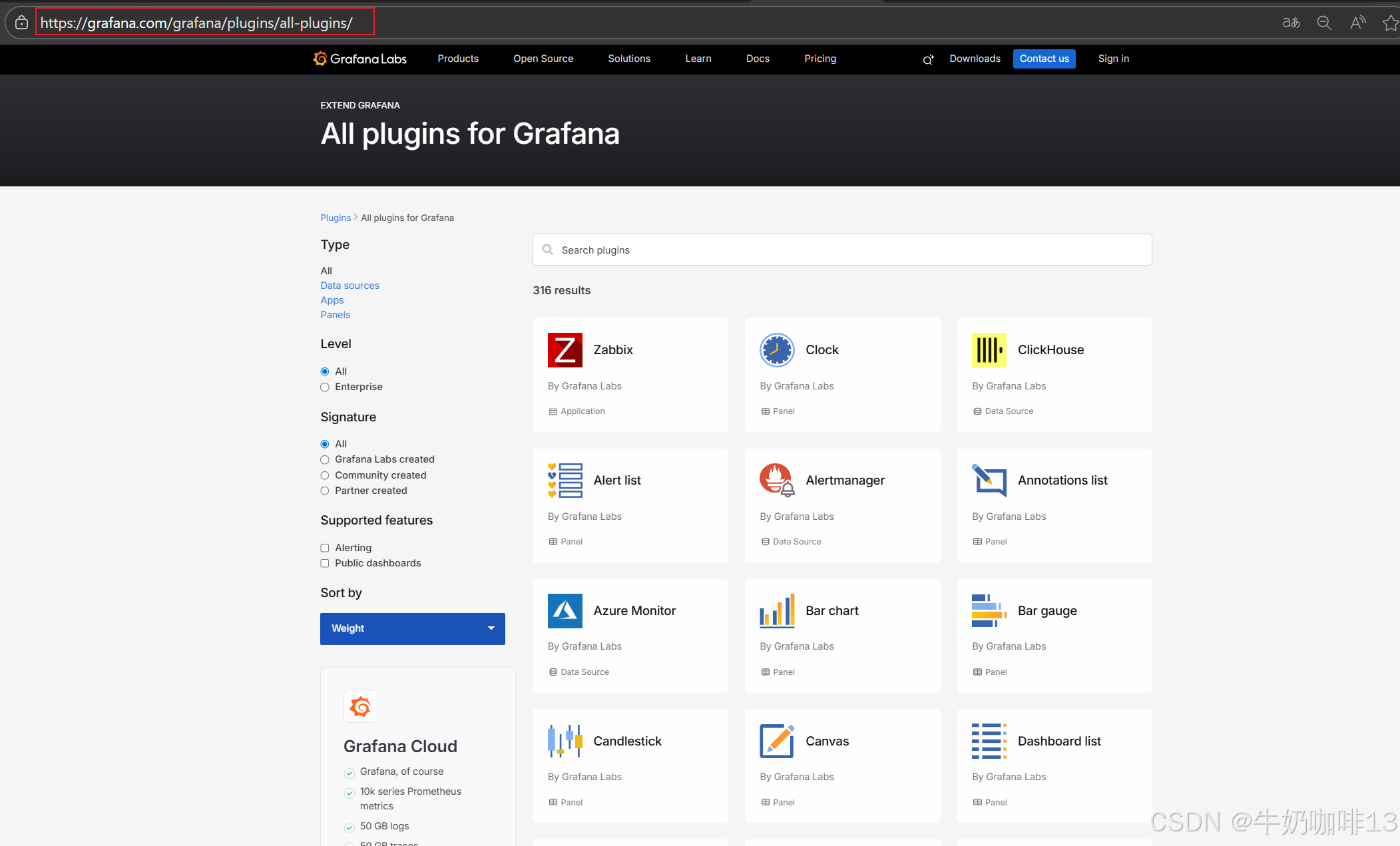Zoom out using browser magnifier icon
This screenshot has width=1400, height=846.
[1324, 23]
